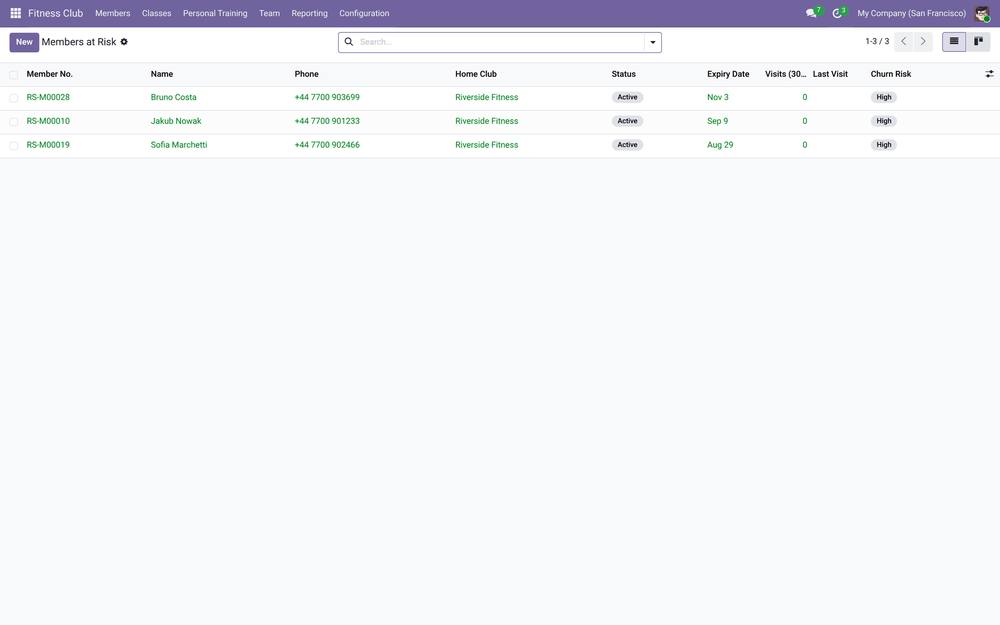Screen dimensions: 1000x625
Task: Click the New button
Action: tap(24, 42)
